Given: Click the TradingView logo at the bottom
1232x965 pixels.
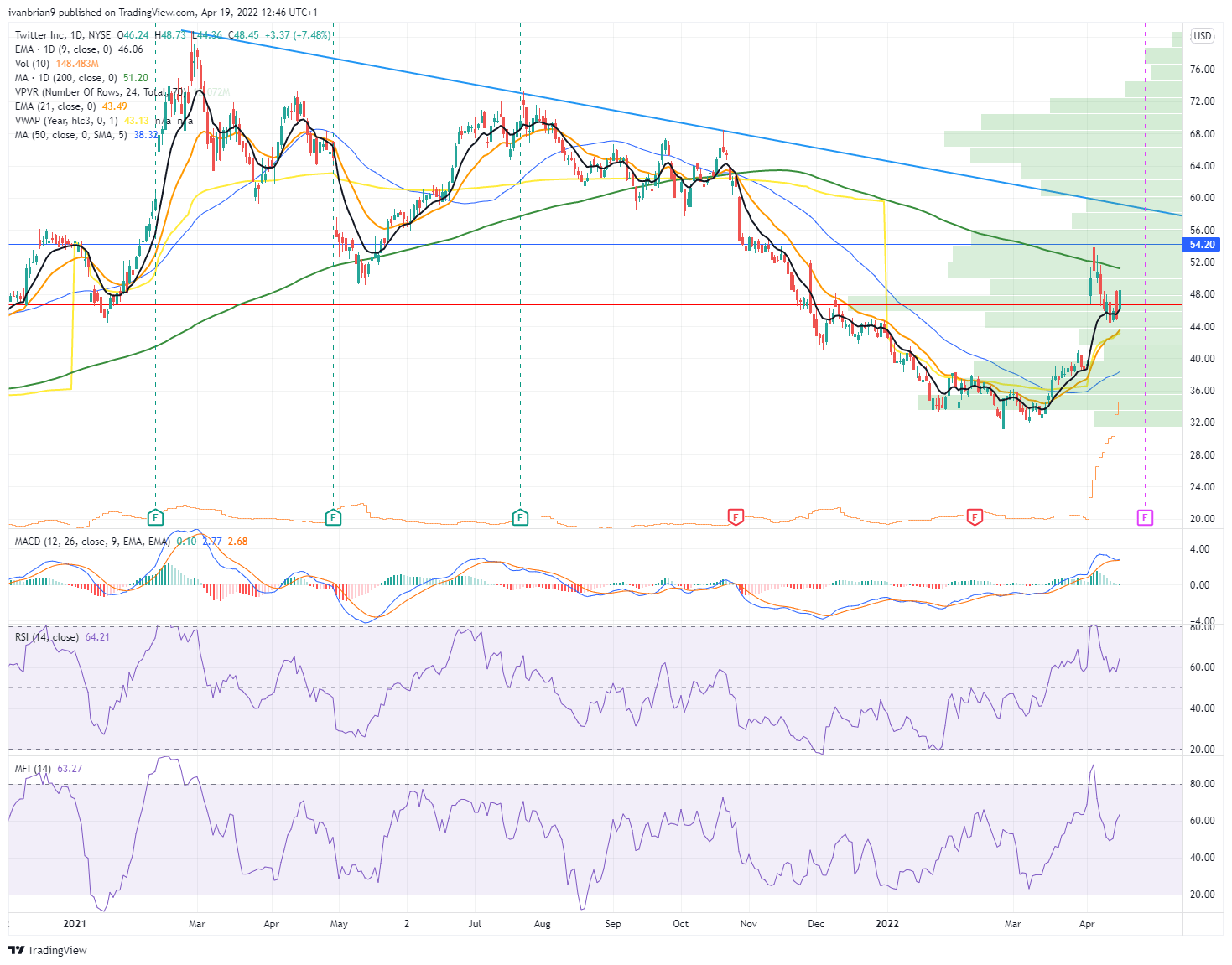Looking at the screenshot, I should click(x=48, y=950).
